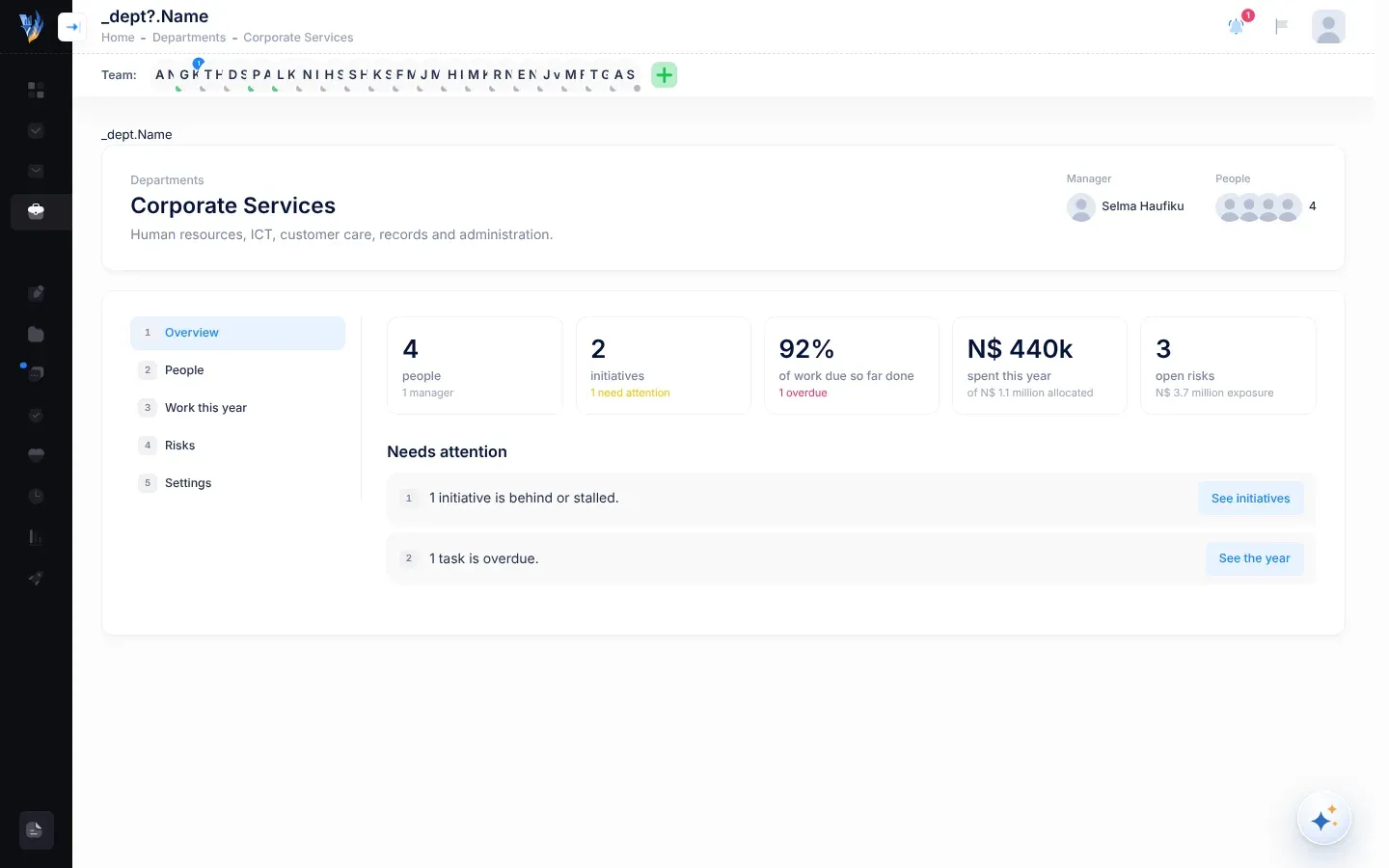The image size is (1389, 868).
Task: Open the rocket icon in sidebar
Action: coord(36,578)
